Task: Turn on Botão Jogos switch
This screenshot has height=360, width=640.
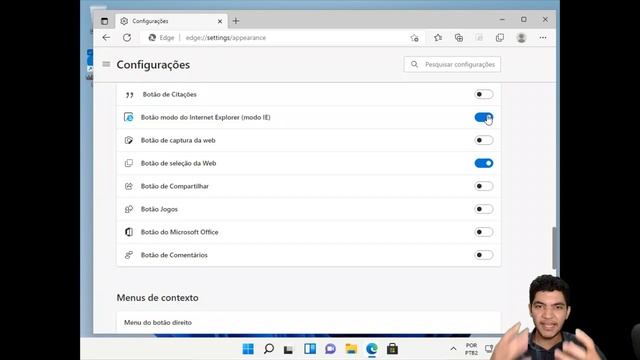Action: 484,209
